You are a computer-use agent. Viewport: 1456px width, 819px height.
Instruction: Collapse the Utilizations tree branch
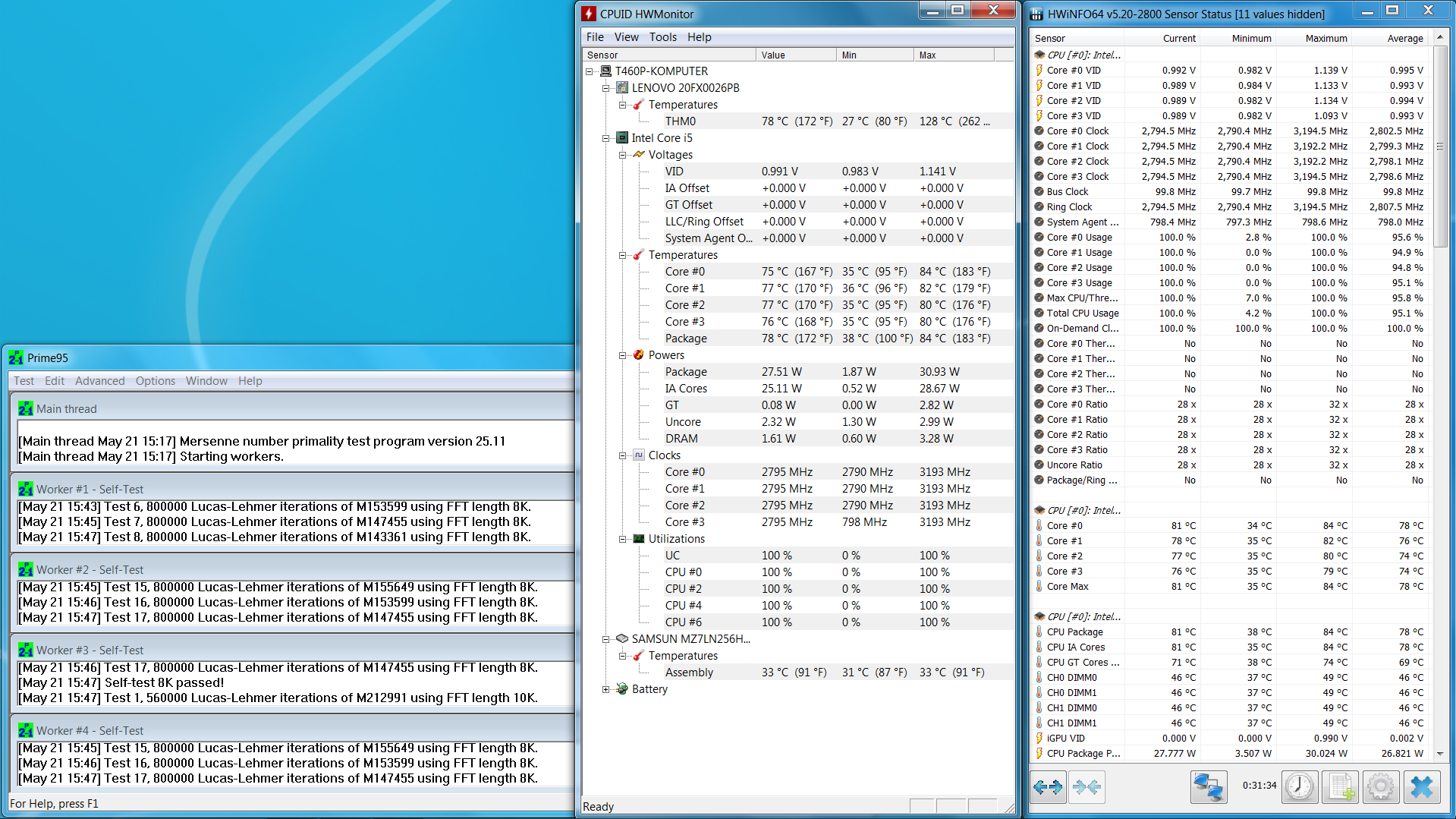(x=622, y=539)
